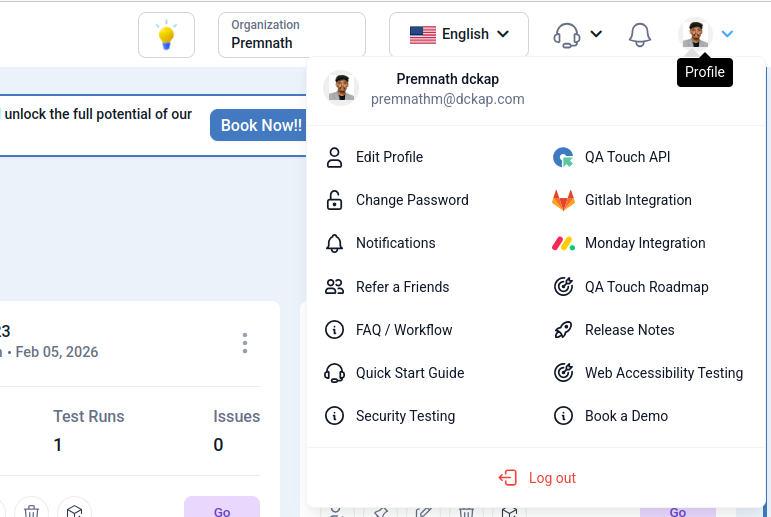The image size is (771, 517).
Task: Click the Gitlab Integration icon
Action: (x=564, y=200)
